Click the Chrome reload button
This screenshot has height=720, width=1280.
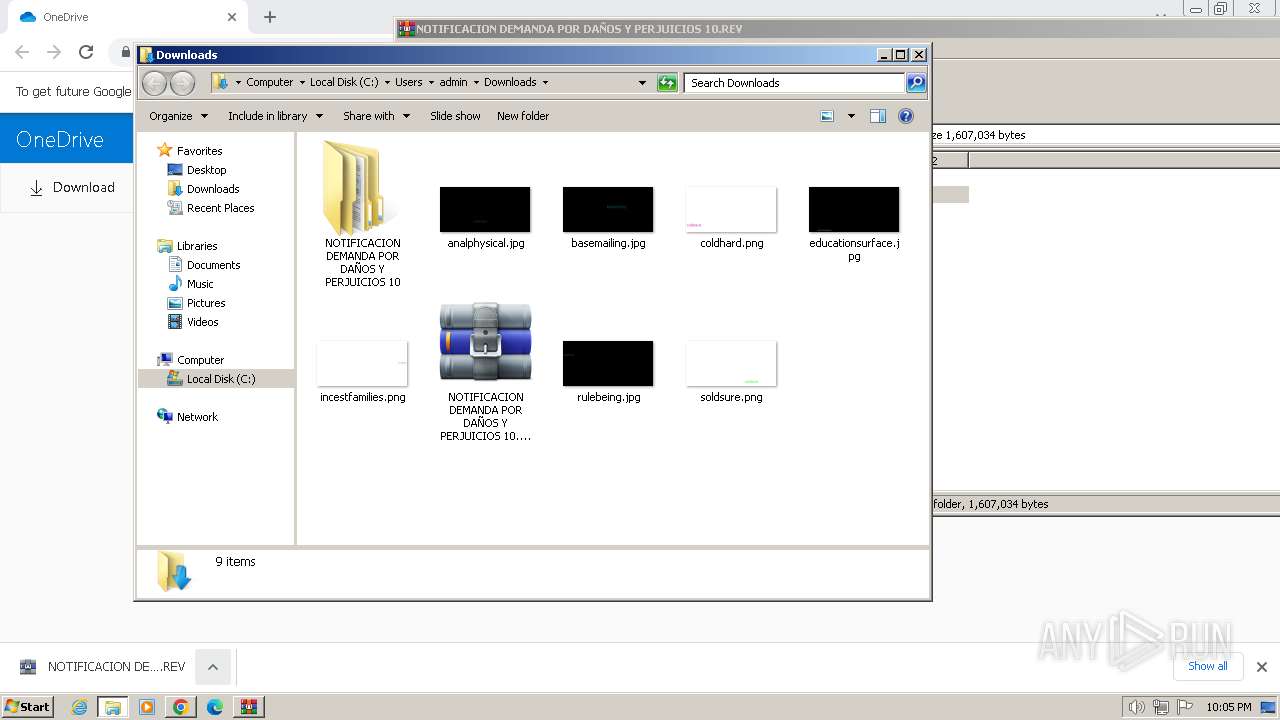pos(86,52)
